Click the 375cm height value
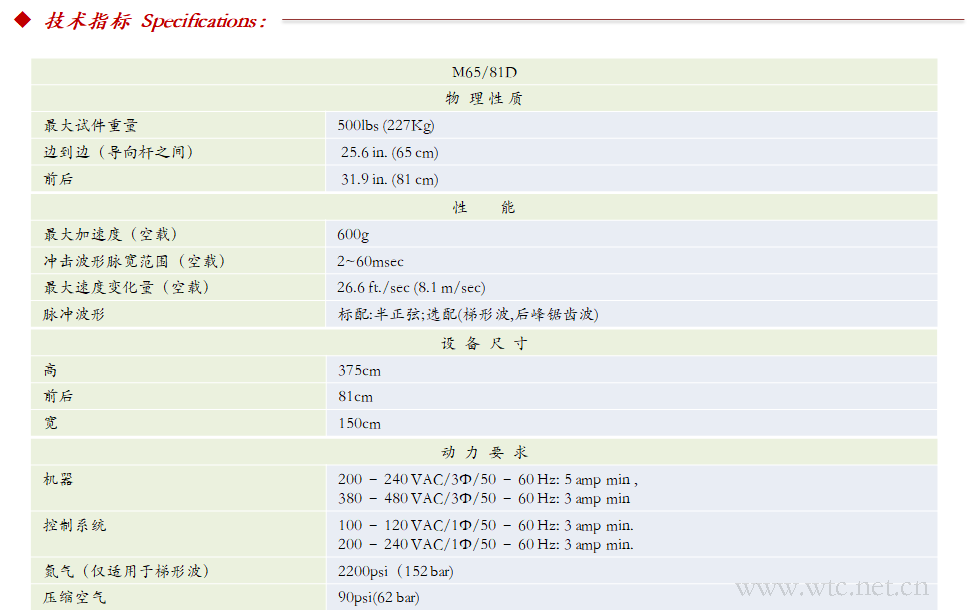This screenshot has height=616, width=969. [360, 371]
